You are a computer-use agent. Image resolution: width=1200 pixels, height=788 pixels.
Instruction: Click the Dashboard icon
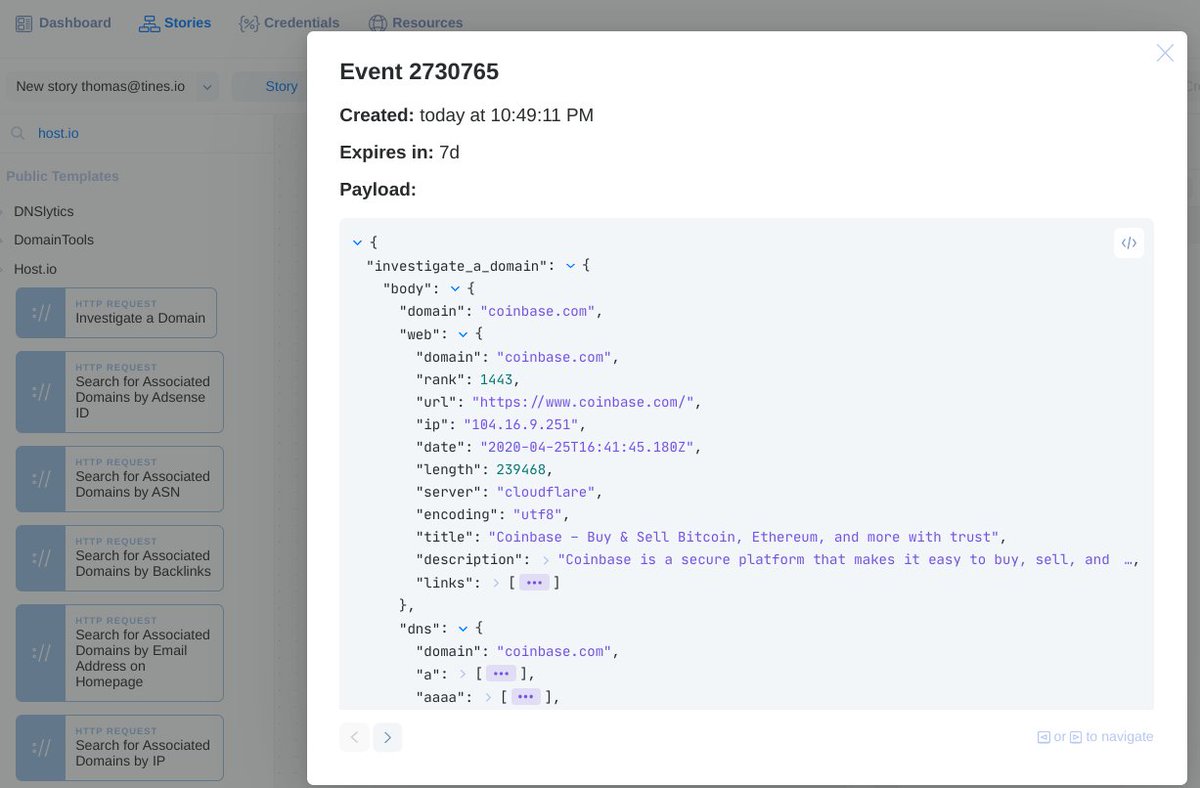pos(24,23)
